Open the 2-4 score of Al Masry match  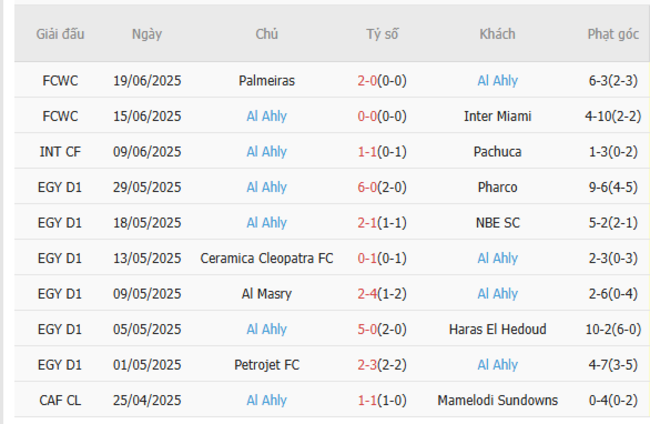pos(369,293)
